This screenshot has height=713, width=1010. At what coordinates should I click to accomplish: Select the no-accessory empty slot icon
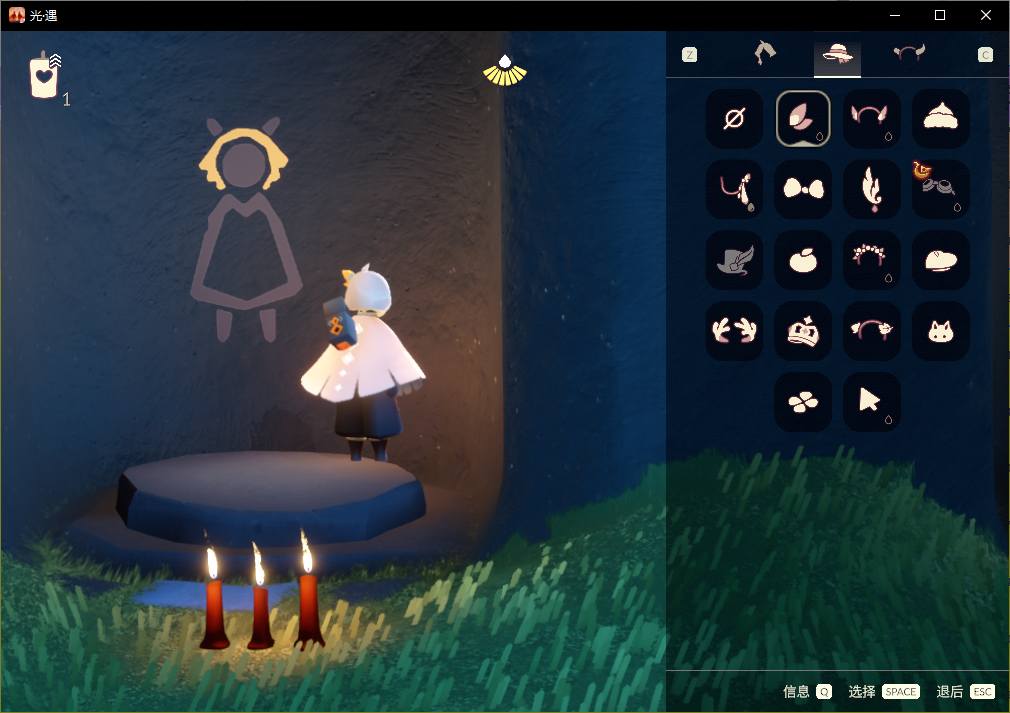click(734, 119)
